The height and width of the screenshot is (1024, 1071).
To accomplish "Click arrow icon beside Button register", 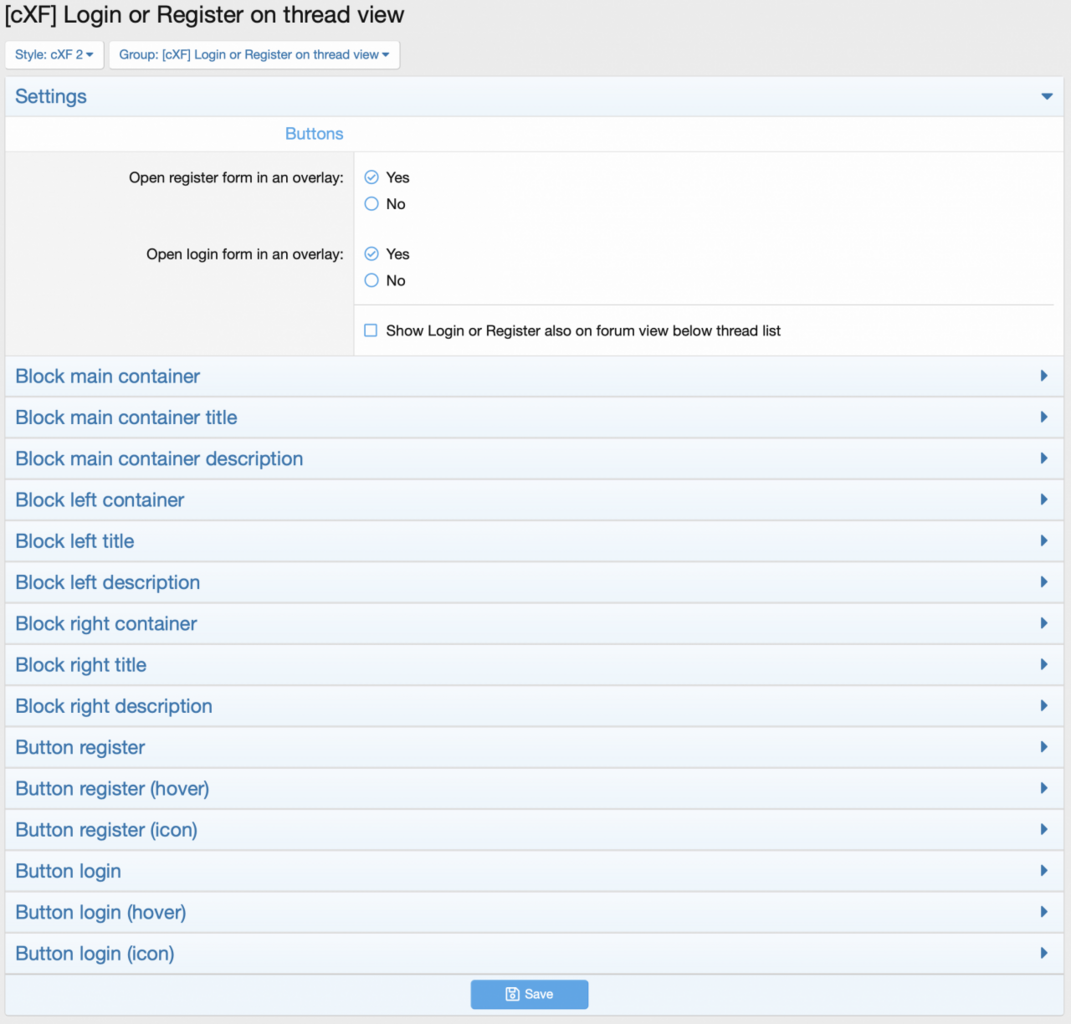I will (1044, 747).
